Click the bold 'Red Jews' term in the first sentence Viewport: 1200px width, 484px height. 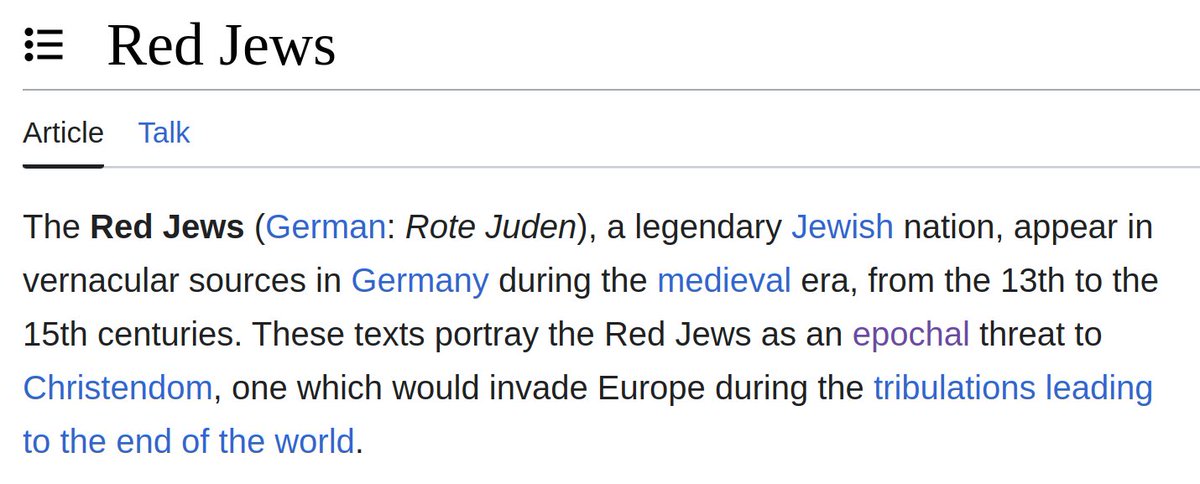[167, 227]
